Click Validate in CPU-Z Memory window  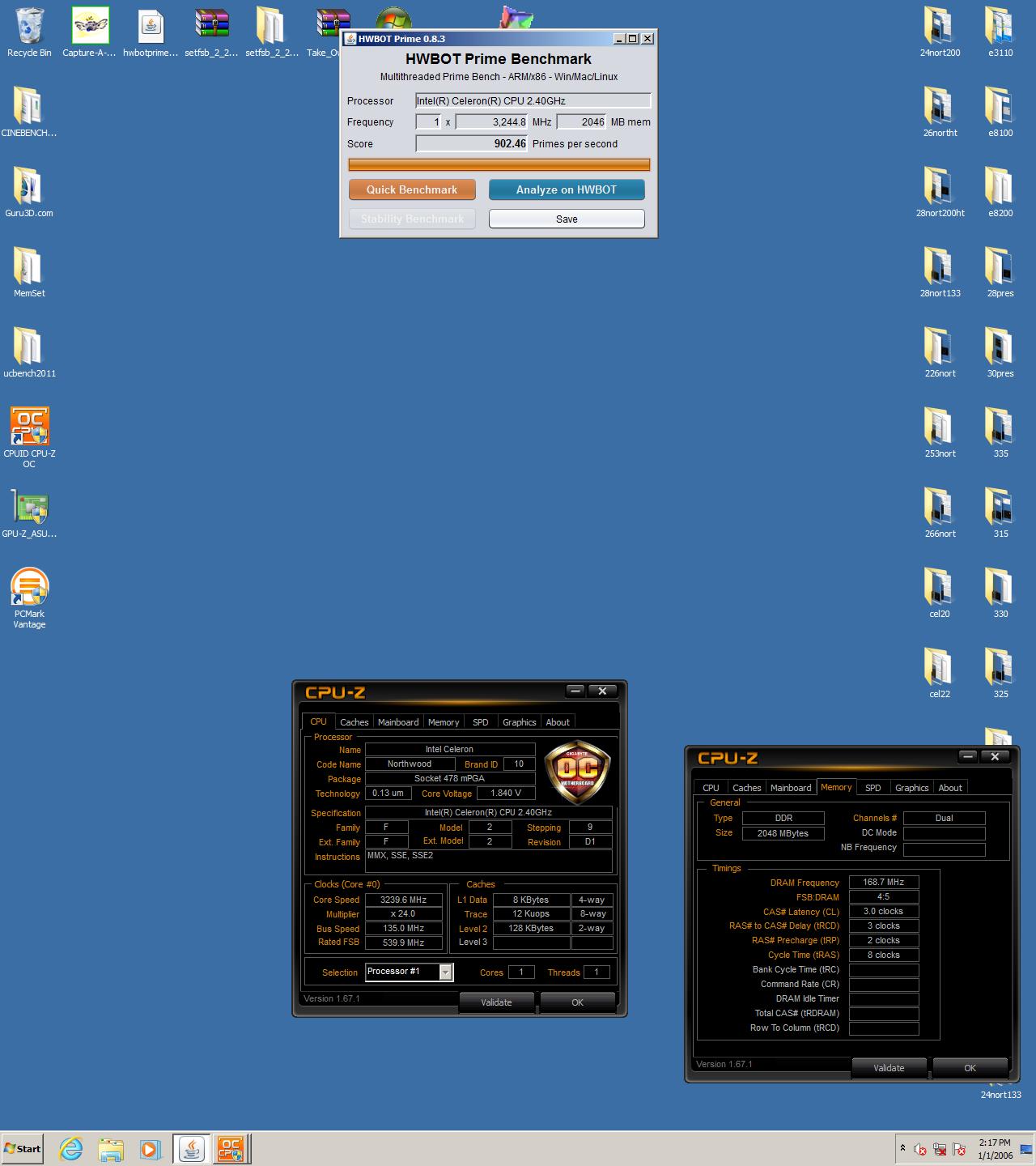coord(889,1068)
